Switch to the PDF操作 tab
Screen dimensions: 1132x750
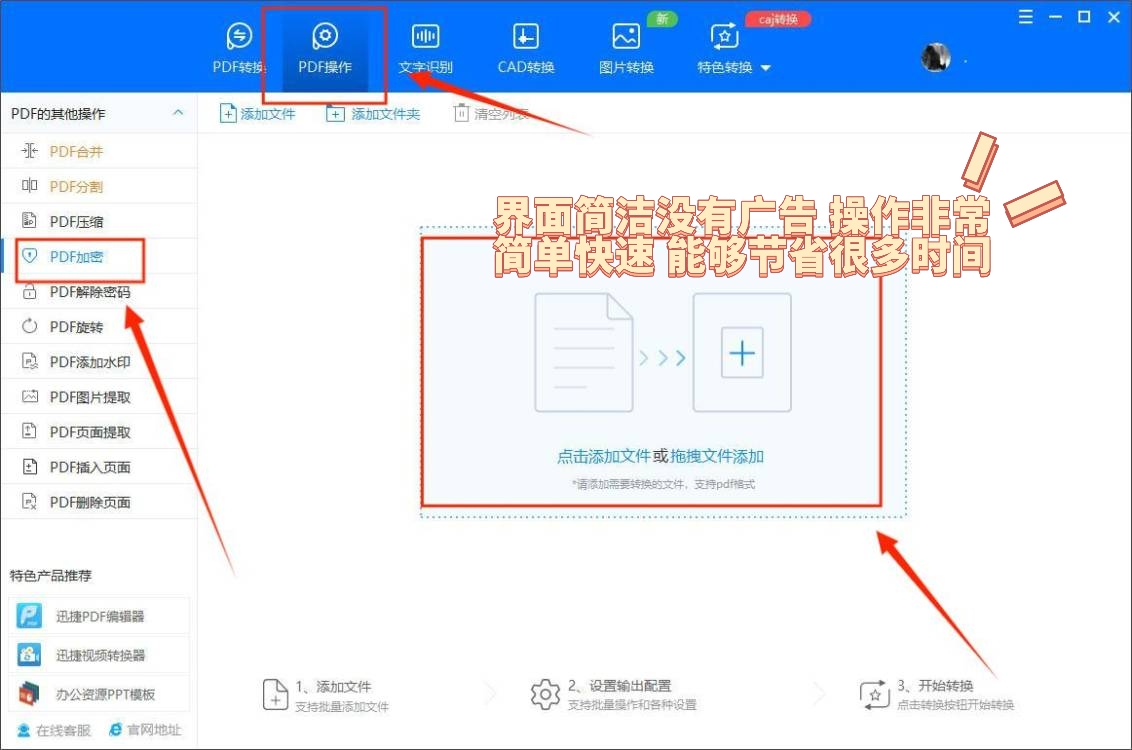pos(323,45)
